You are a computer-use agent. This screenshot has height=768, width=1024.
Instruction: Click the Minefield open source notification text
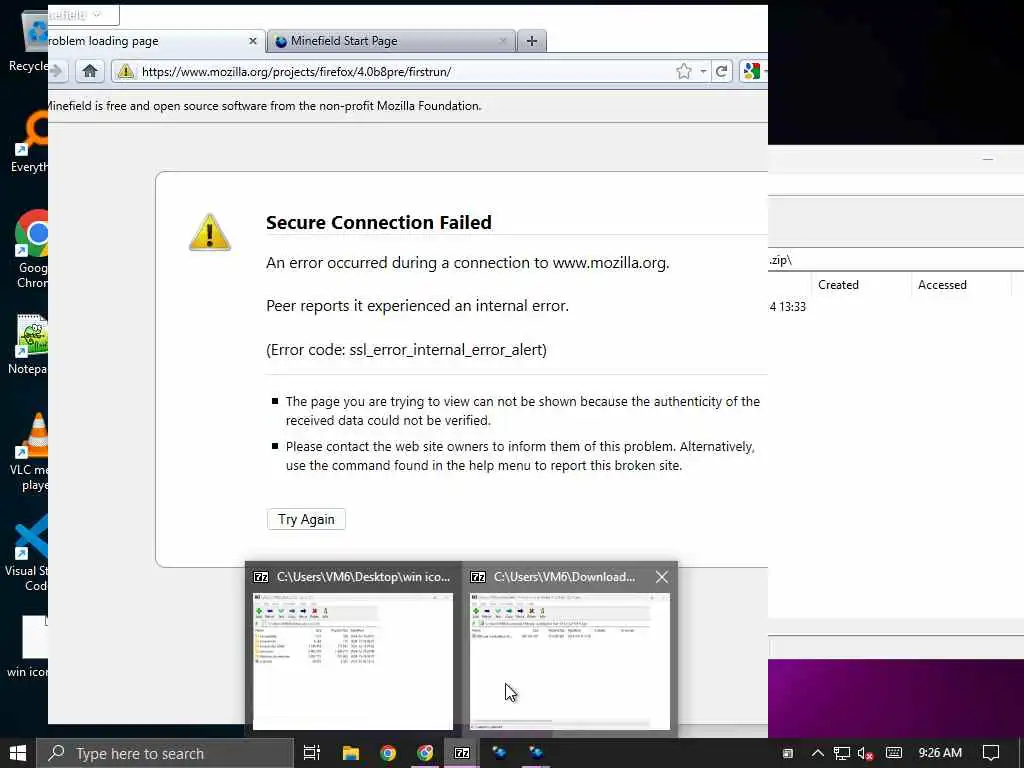pyautogui.click(x=264, y=106)
